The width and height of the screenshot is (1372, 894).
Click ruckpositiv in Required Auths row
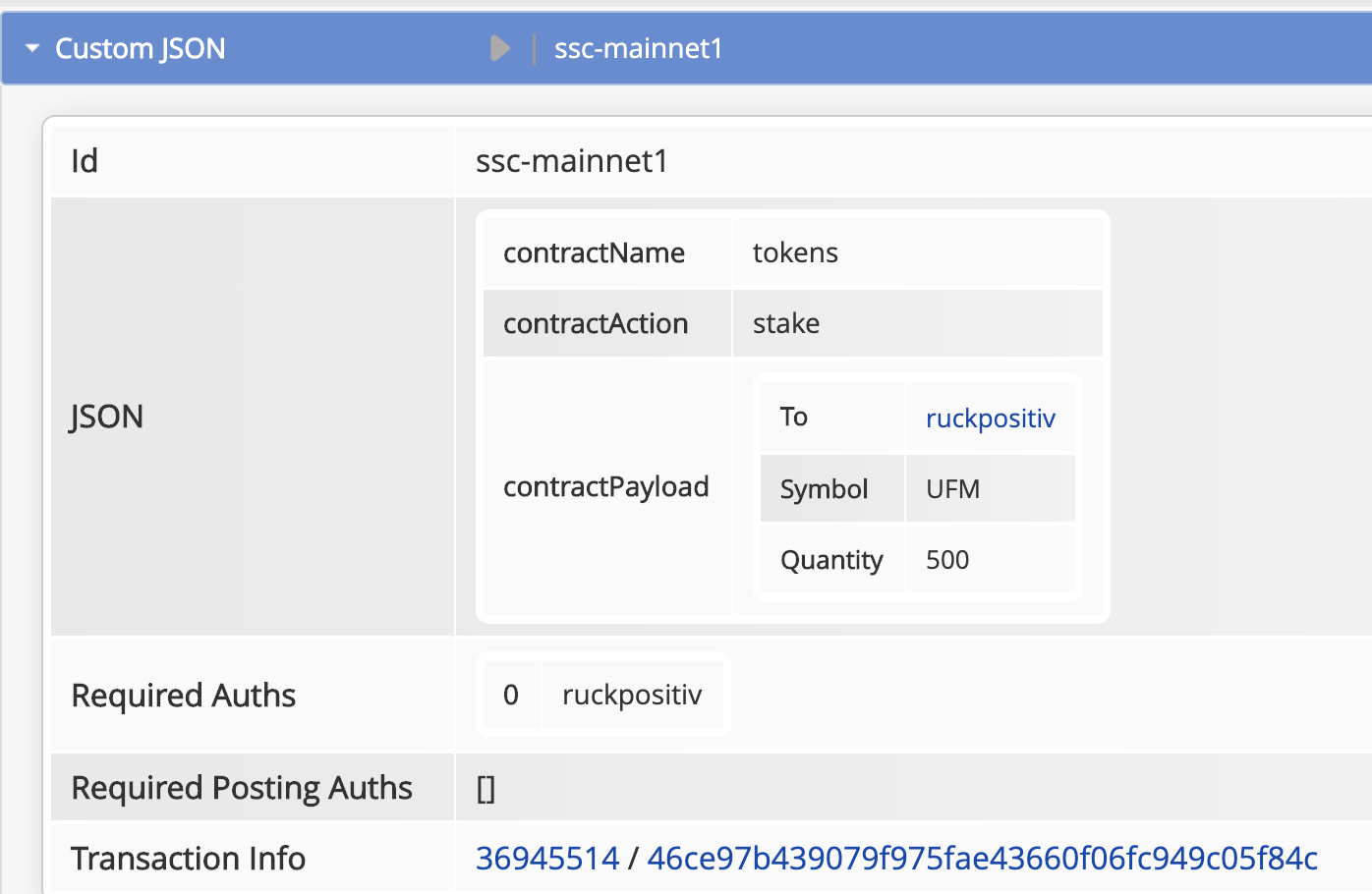tap(632, 696)
